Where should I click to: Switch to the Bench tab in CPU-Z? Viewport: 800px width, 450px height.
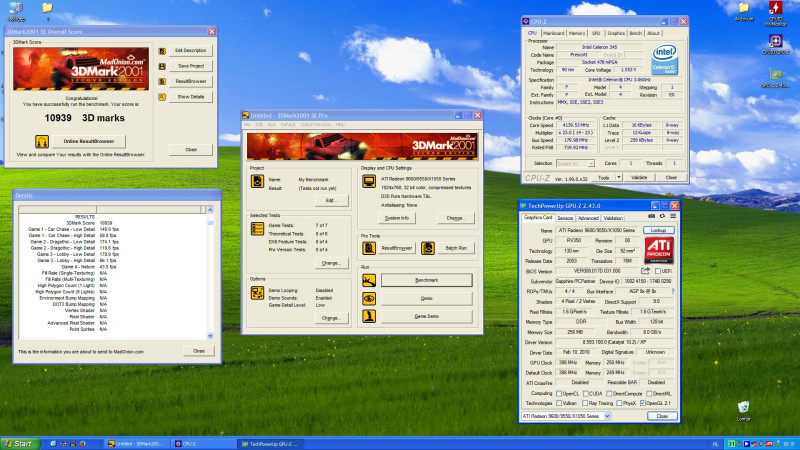point(635,33)
